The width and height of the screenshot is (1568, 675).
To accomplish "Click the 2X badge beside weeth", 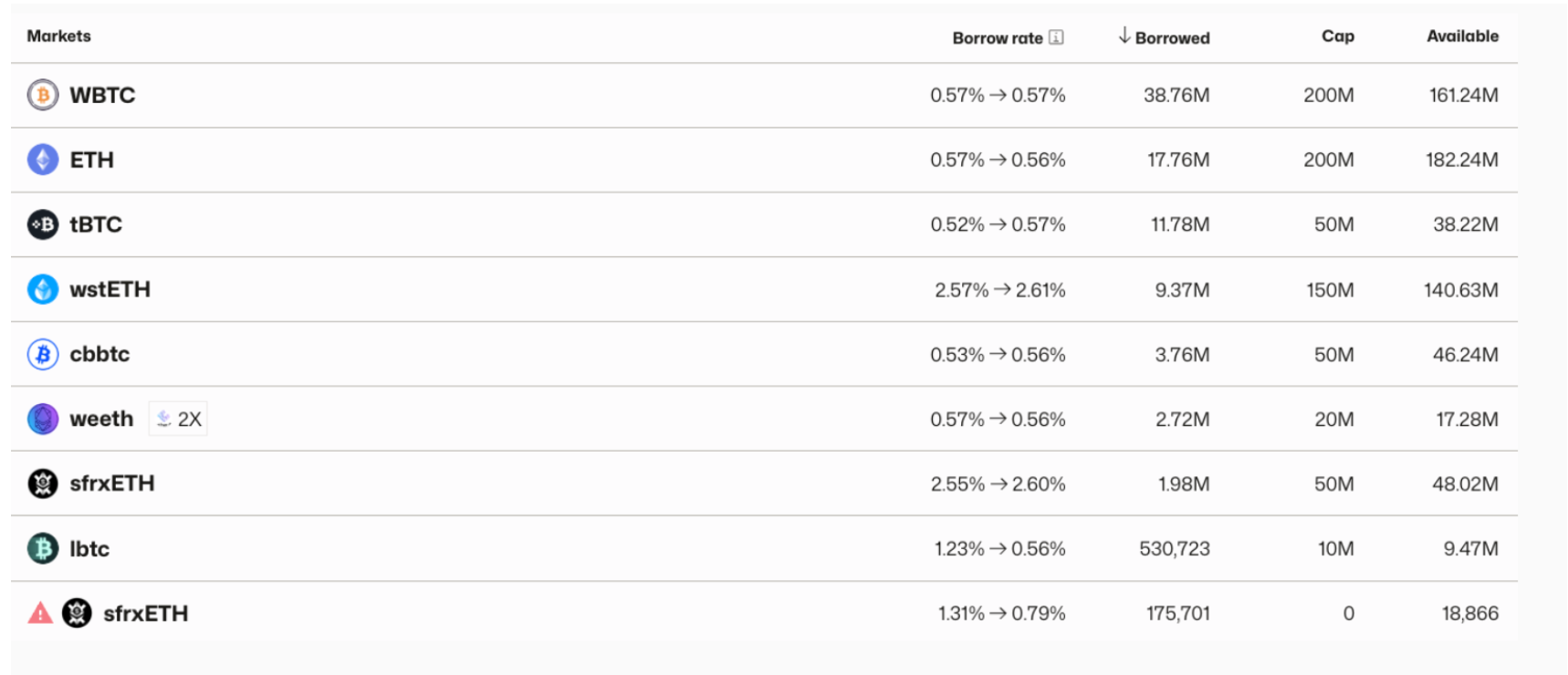I will [x=179, y=419].
